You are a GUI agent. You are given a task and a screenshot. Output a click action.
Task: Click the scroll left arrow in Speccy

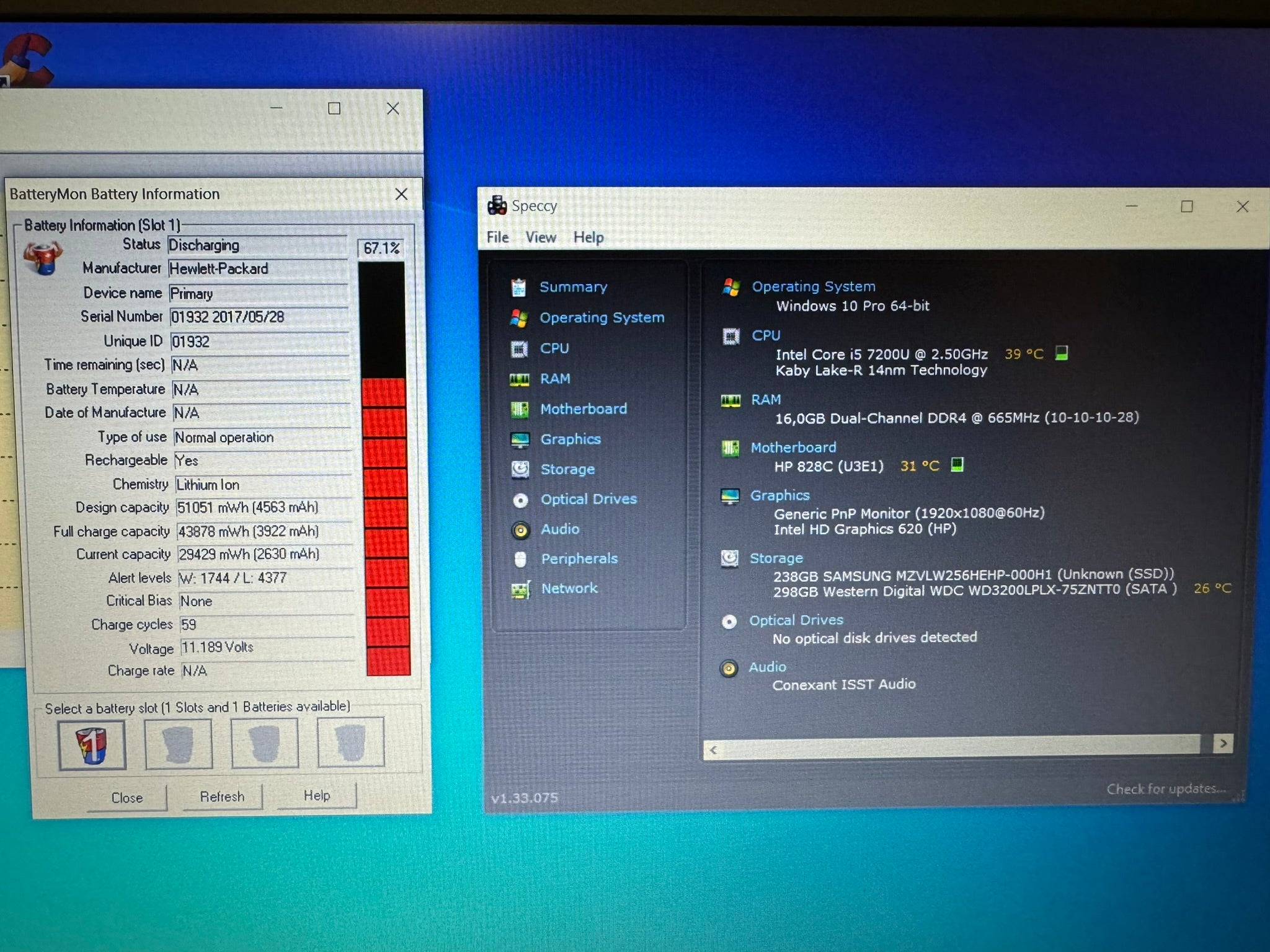(713, 750)
